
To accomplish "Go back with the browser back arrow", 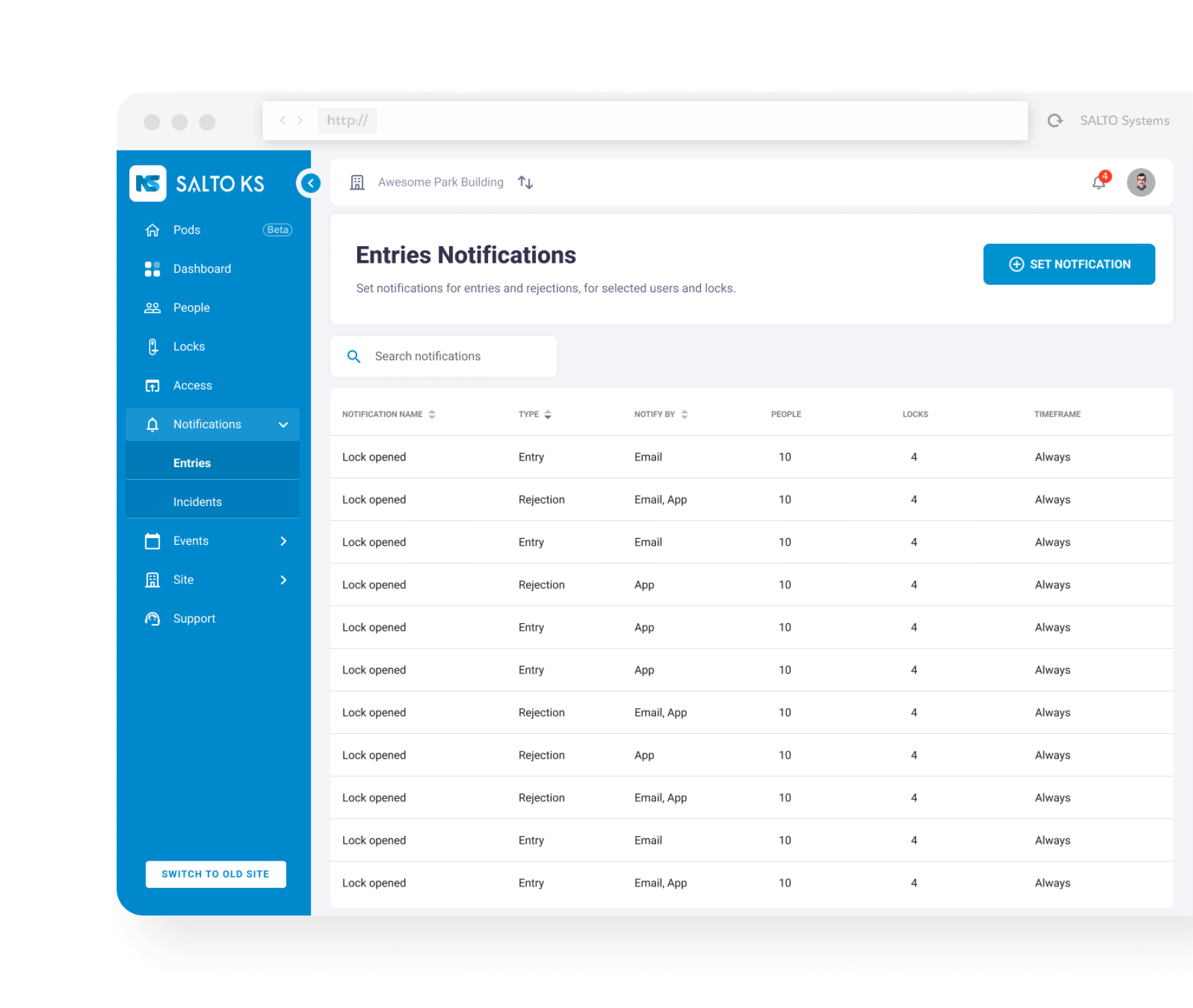I will [283, 121].
